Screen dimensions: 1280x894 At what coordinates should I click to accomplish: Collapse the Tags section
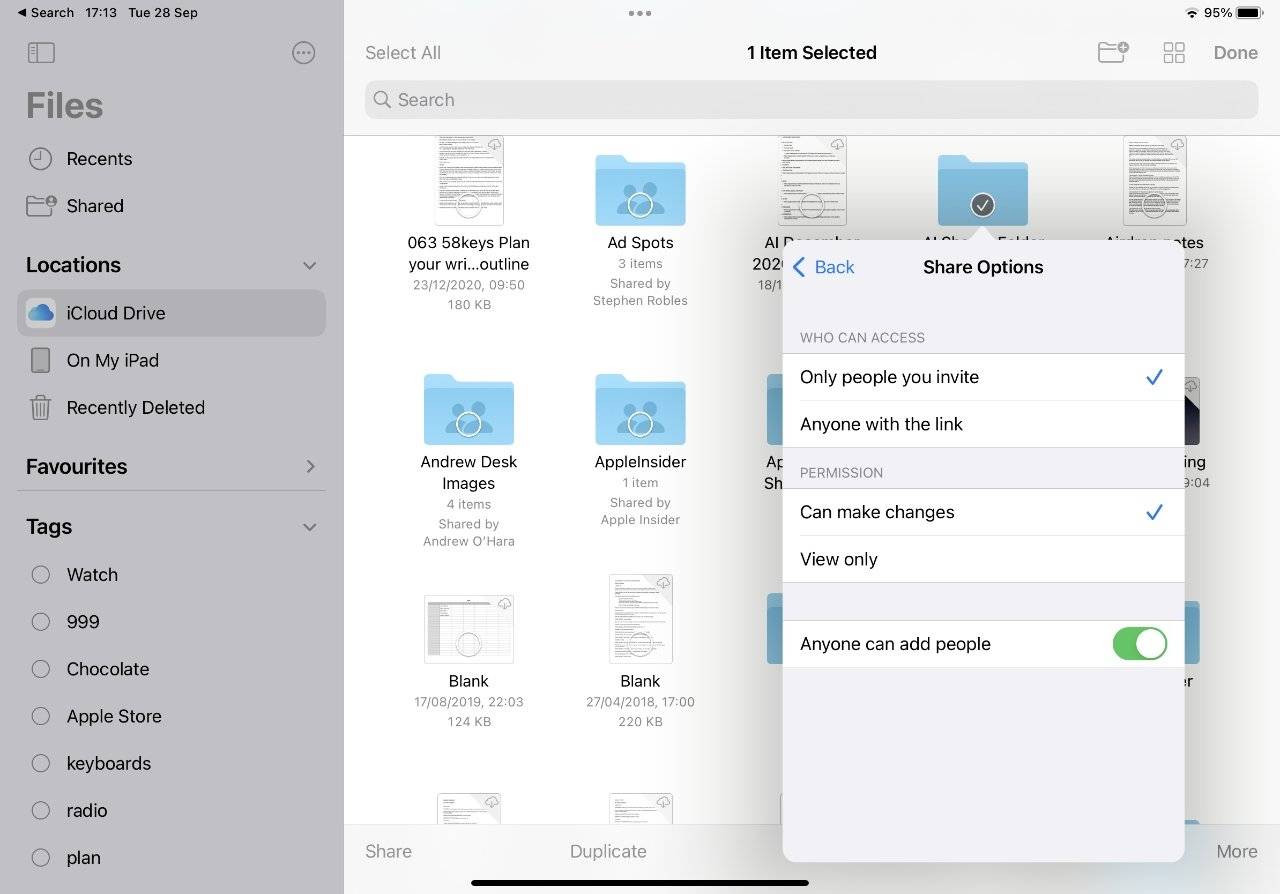[310, 527]
